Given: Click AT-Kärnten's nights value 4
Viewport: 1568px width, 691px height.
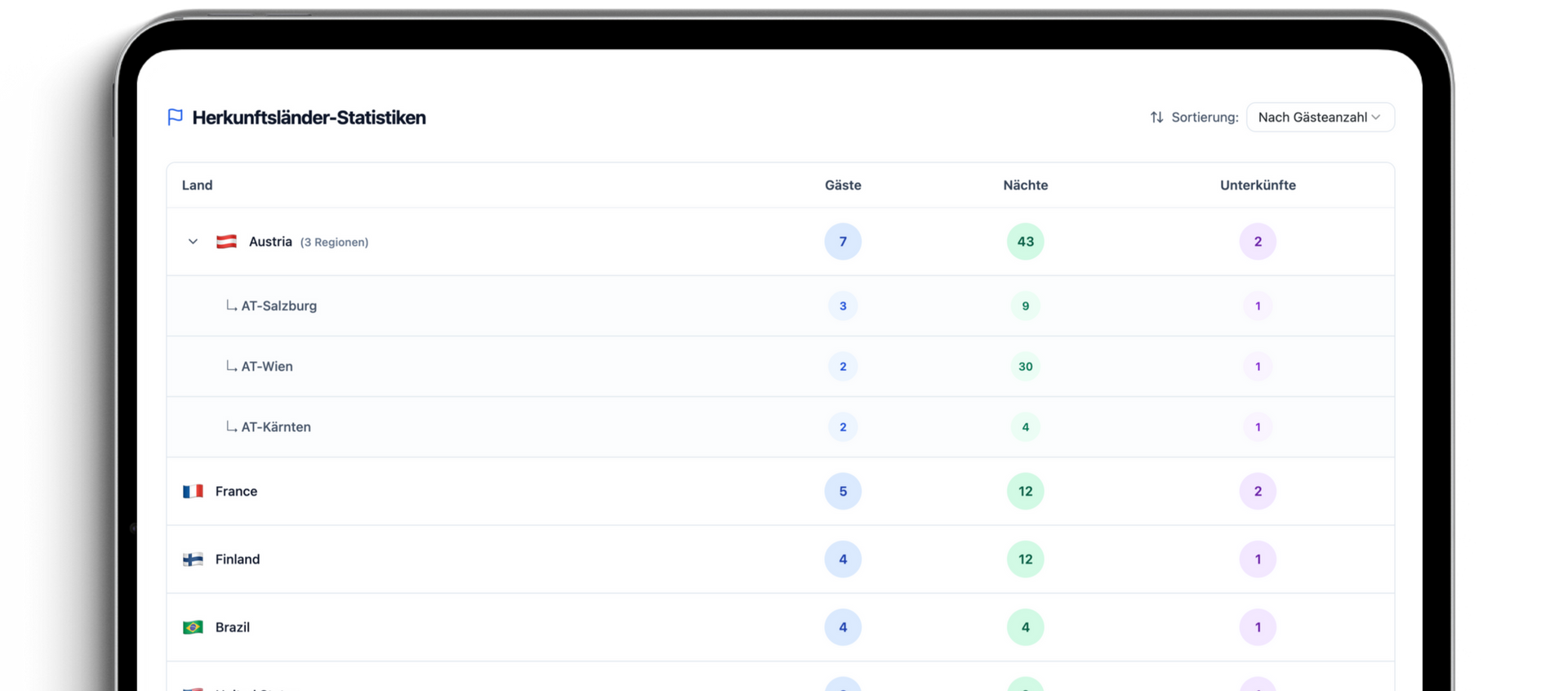Looking at the screenshot, I should pyautogui.click(x=1026, y=427).
